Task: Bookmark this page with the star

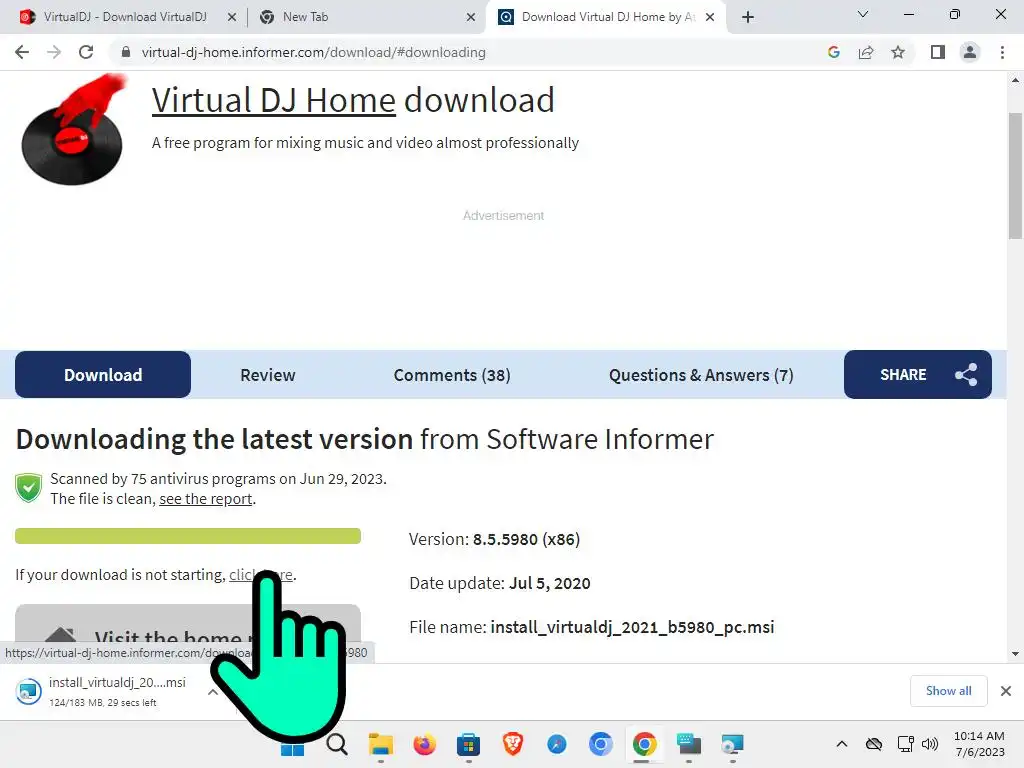Action: click(x=898, y=52)
